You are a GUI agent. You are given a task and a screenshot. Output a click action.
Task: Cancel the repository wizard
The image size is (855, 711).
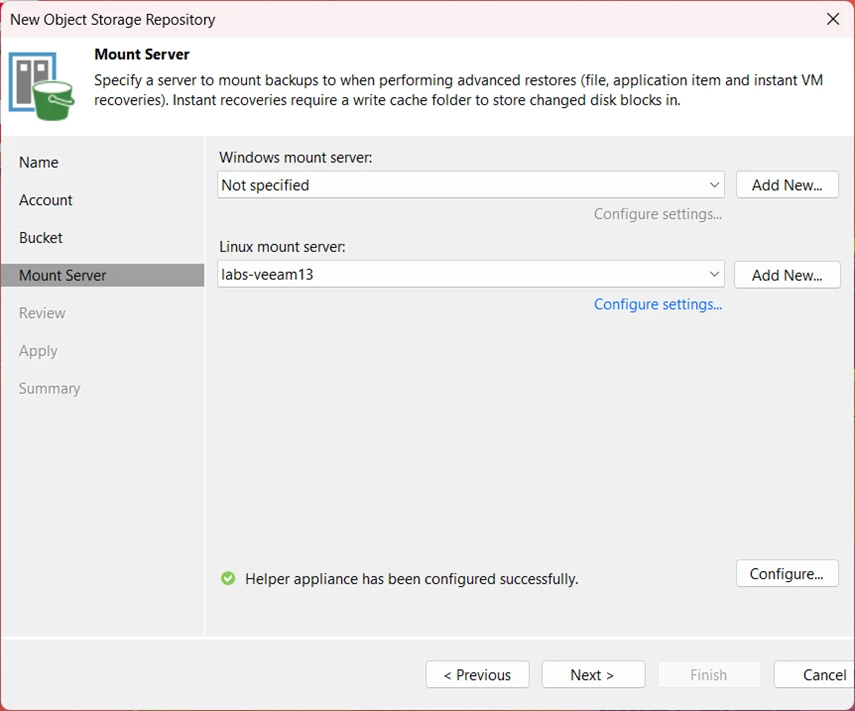(x=815, y=675)
